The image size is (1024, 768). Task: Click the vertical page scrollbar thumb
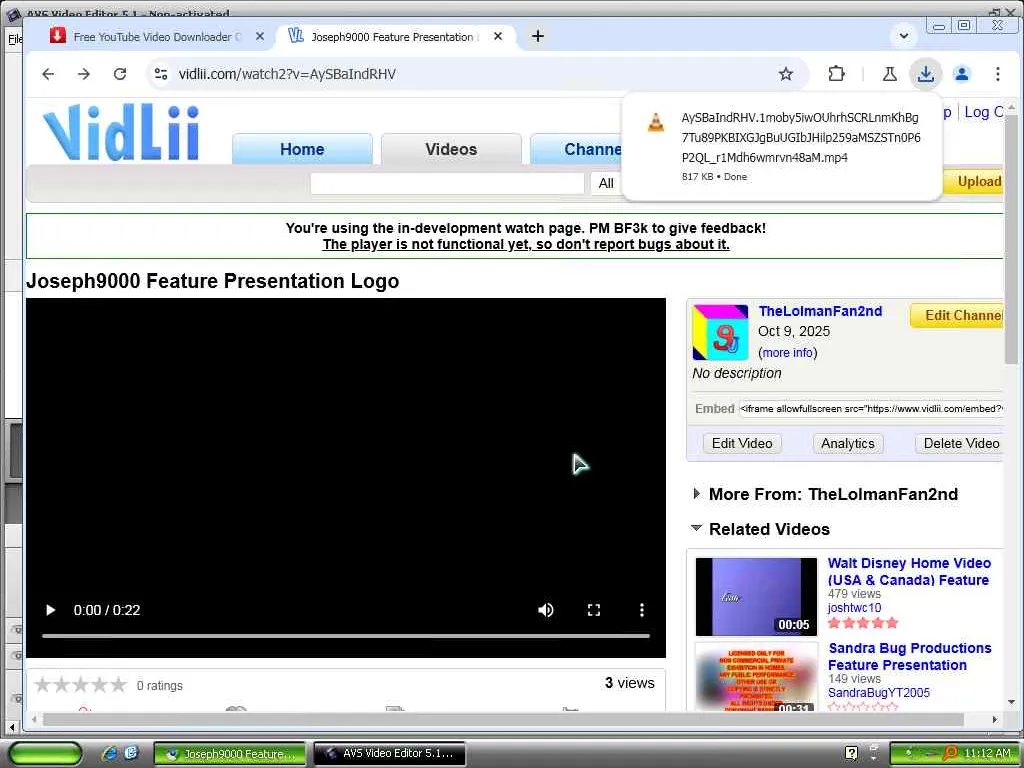tap(1011, 238)
